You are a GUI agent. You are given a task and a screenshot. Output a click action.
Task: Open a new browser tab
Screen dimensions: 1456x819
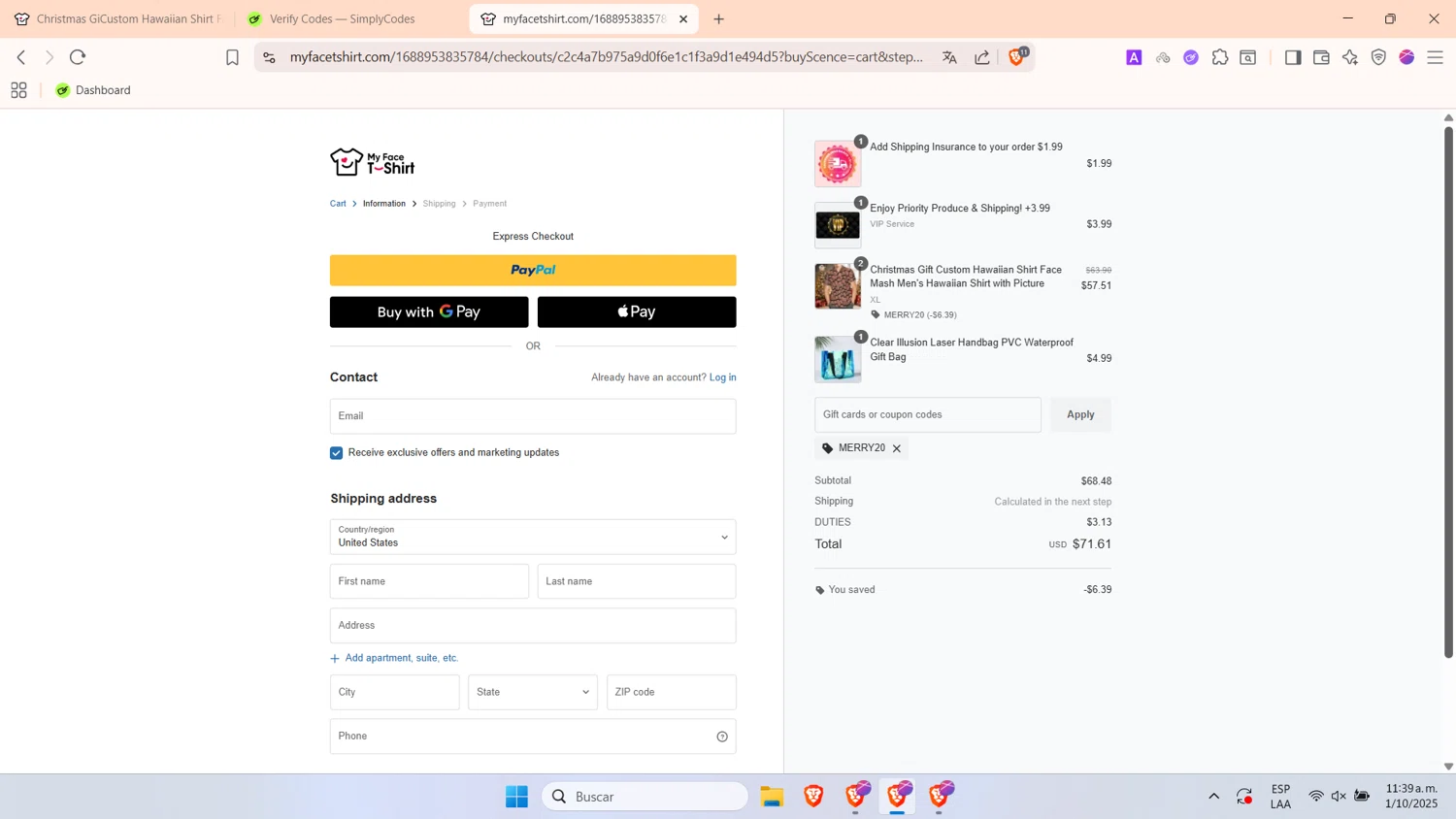[719, 19]
